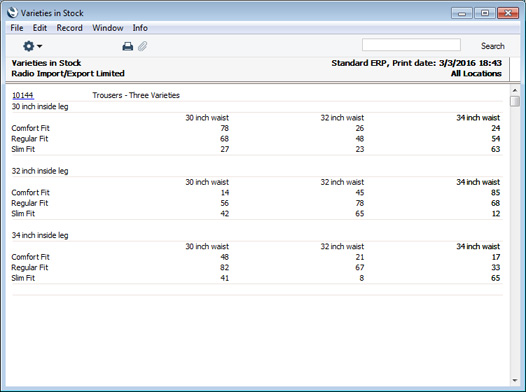Maximize the Varieties in Stock window
526x392 pixels.
click(485, 13)
